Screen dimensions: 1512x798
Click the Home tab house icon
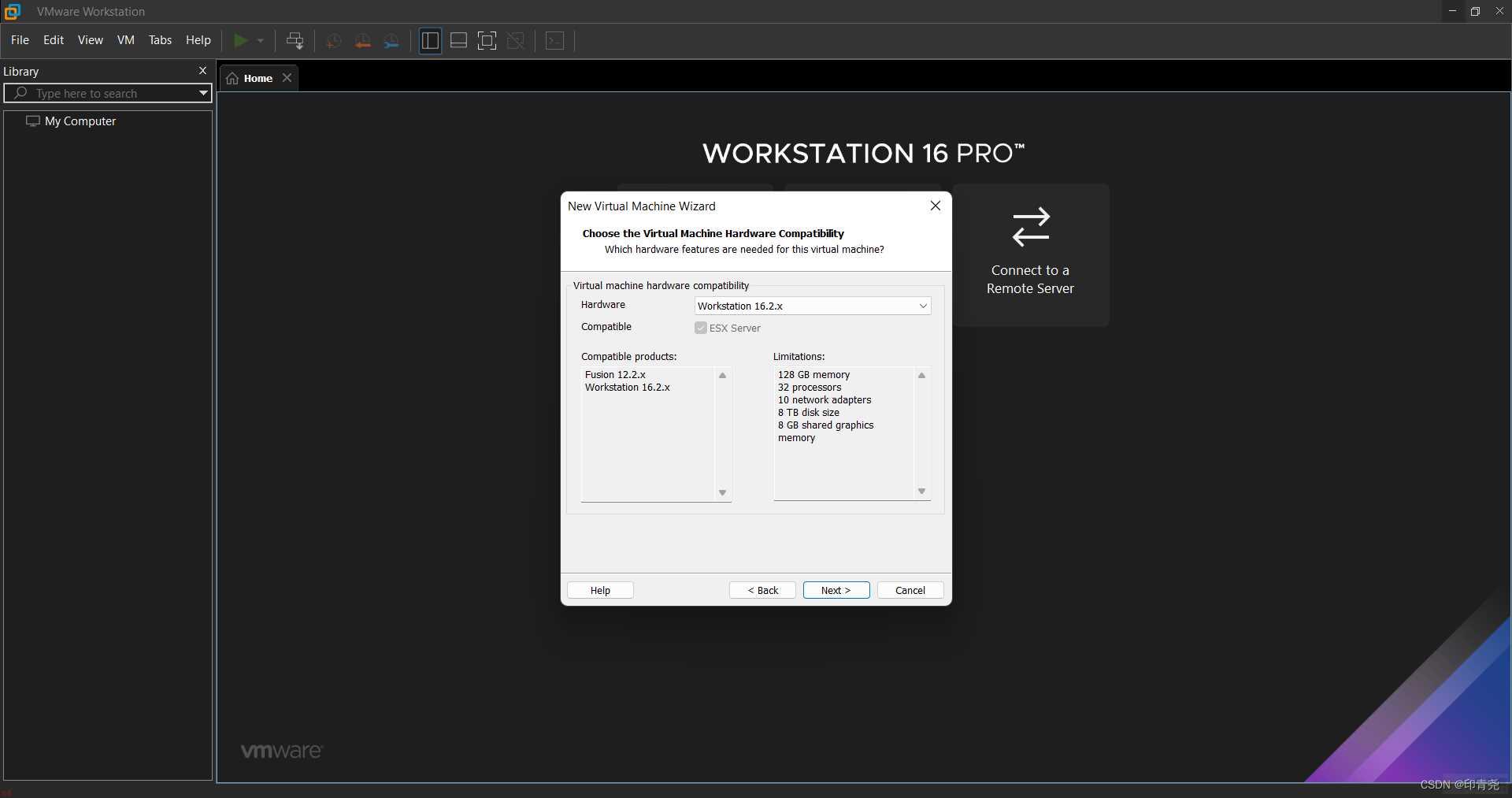[232, 78]
